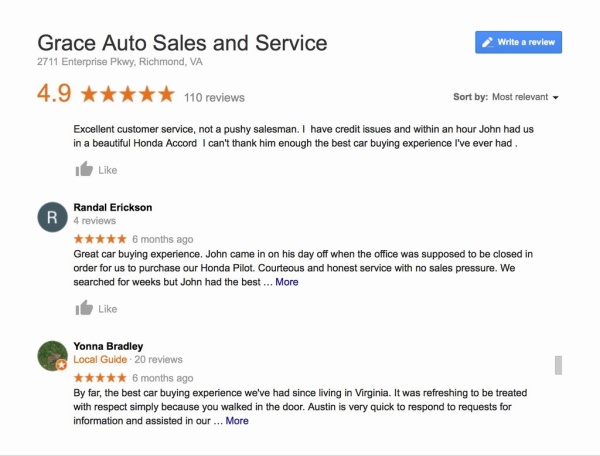Click the reviews scrollbar thumb
The width and height of the screenshot is (600, 456).
pyautogui.click(x=558, y=365)
